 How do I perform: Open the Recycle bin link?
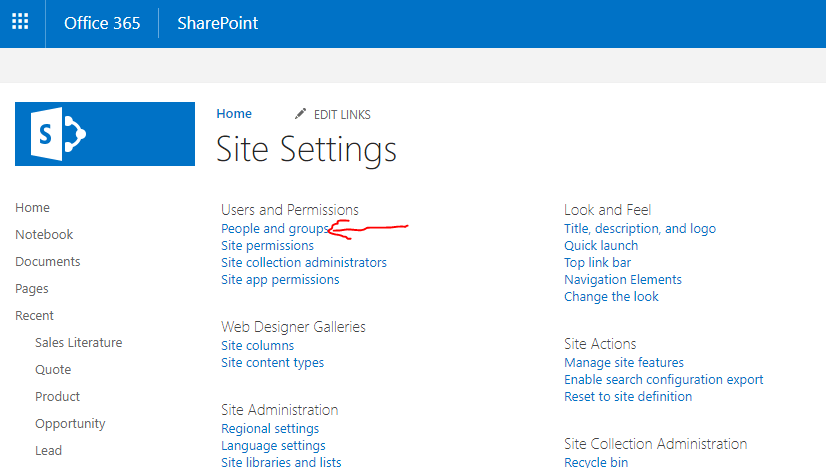596,462
